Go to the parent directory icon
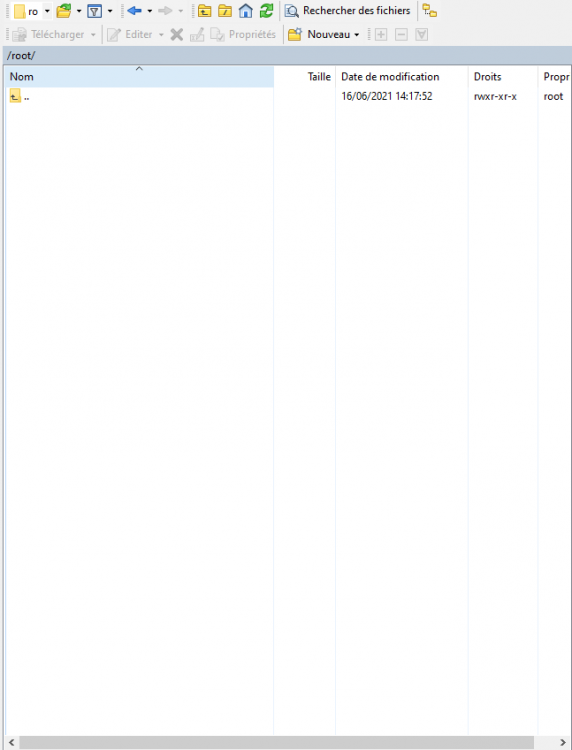This screenshot has width=572, height=750. point(205,11)
